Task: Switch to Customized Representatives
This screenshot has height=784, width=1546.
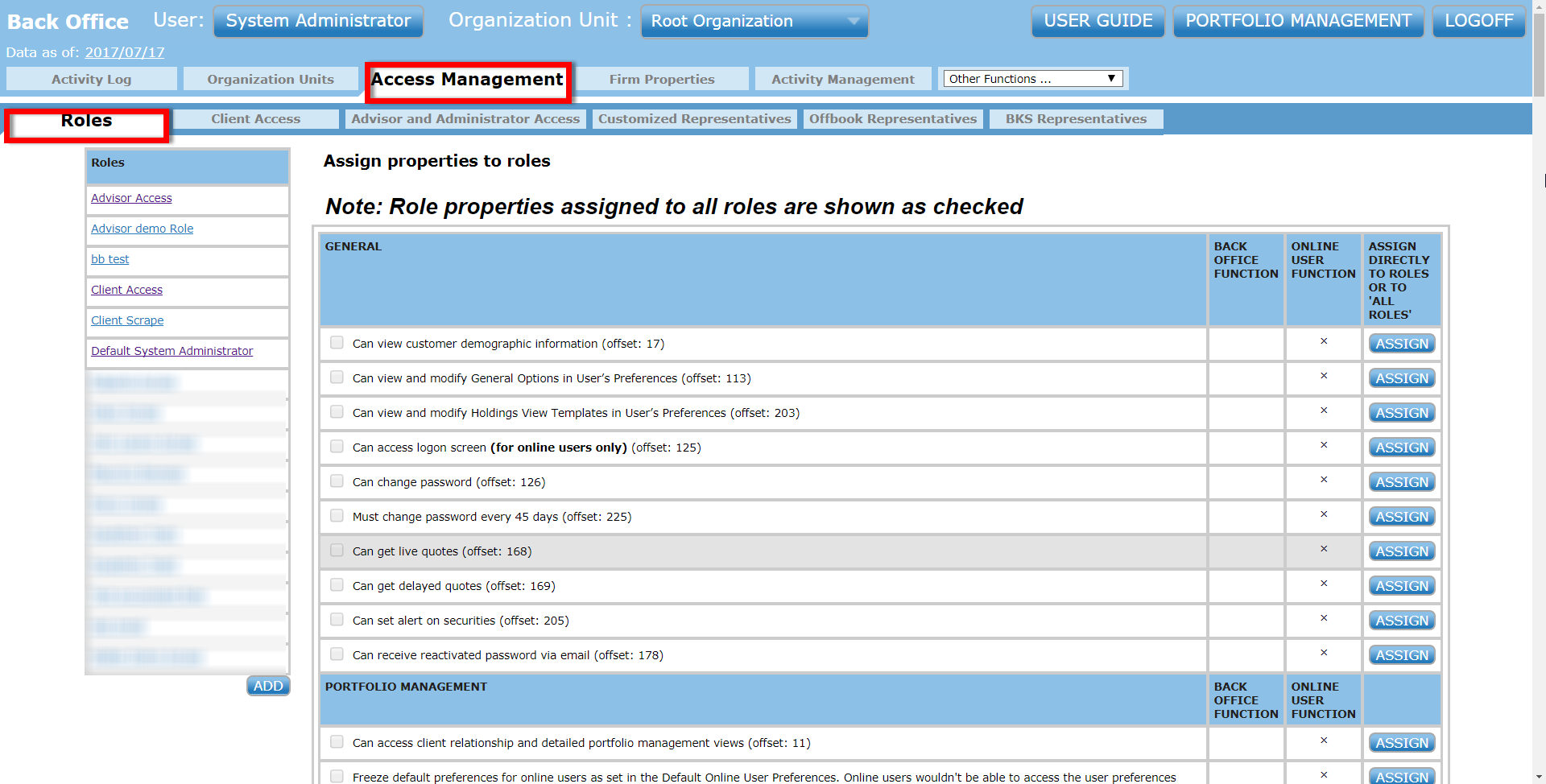Action: (x=693, y=118)
